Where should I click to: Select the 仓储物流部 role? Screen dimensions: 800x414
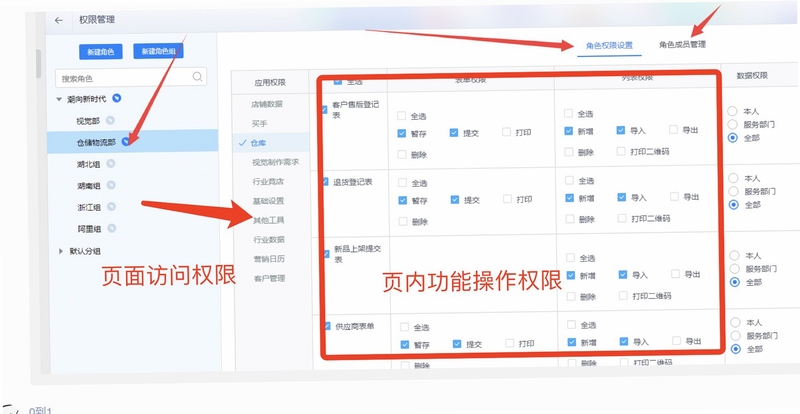tap(96, 143)
